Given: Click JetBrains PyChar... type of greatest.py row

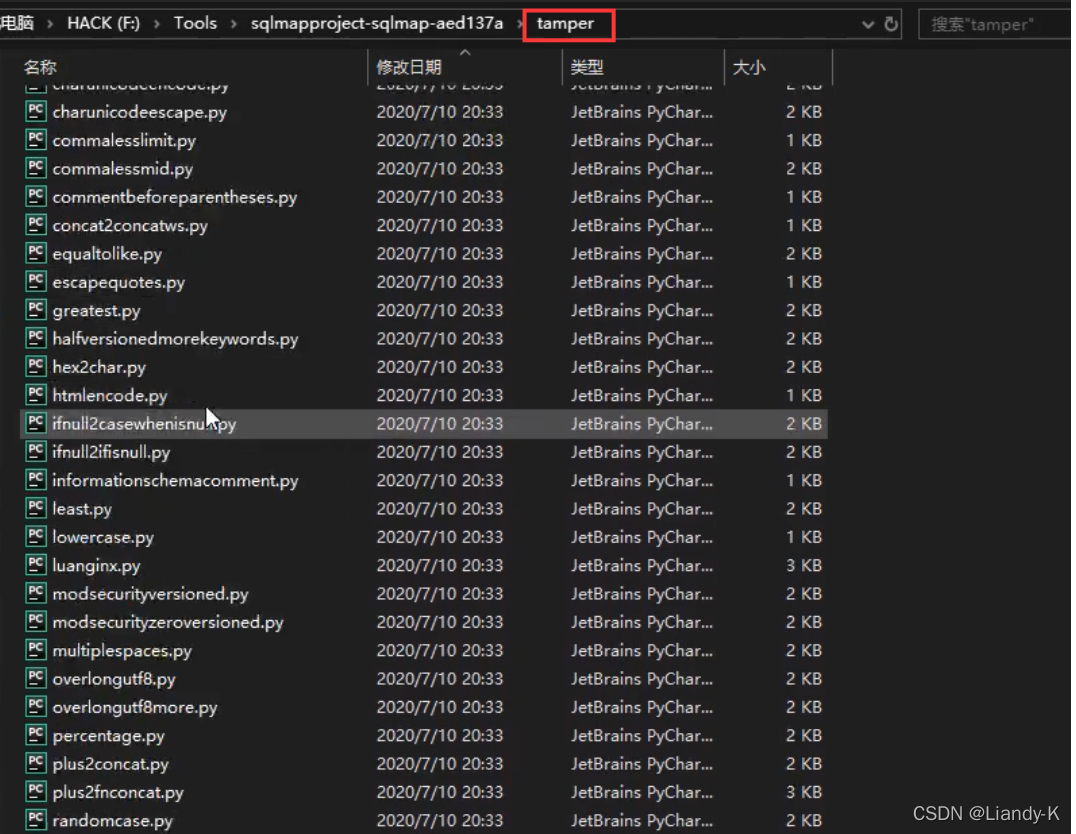Looking at the screenshot, I should (x=642, y=310).
